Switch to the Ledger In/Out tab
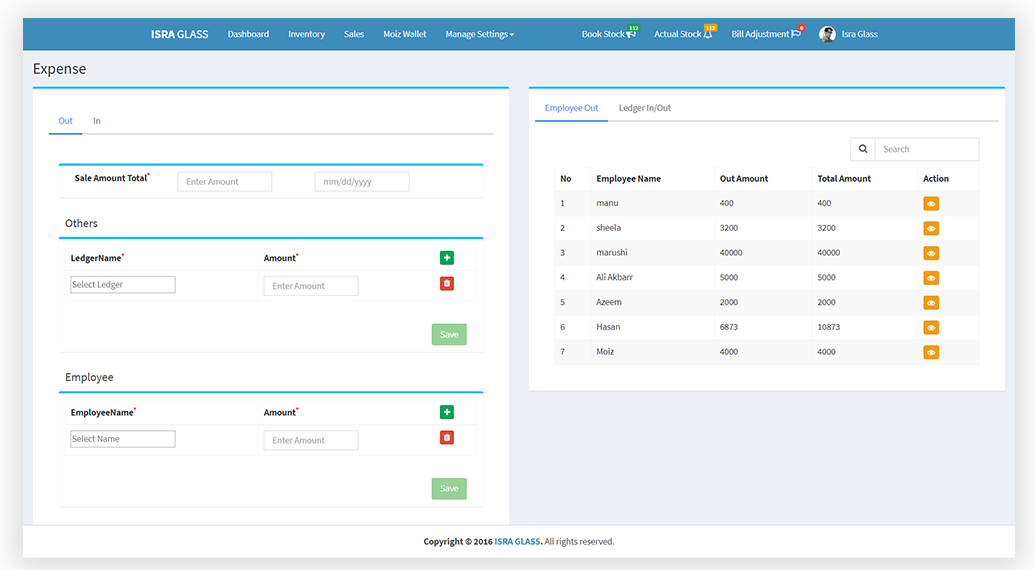Screen dimensions: 1035x570 pyautogui.click(x=644, y=108)
